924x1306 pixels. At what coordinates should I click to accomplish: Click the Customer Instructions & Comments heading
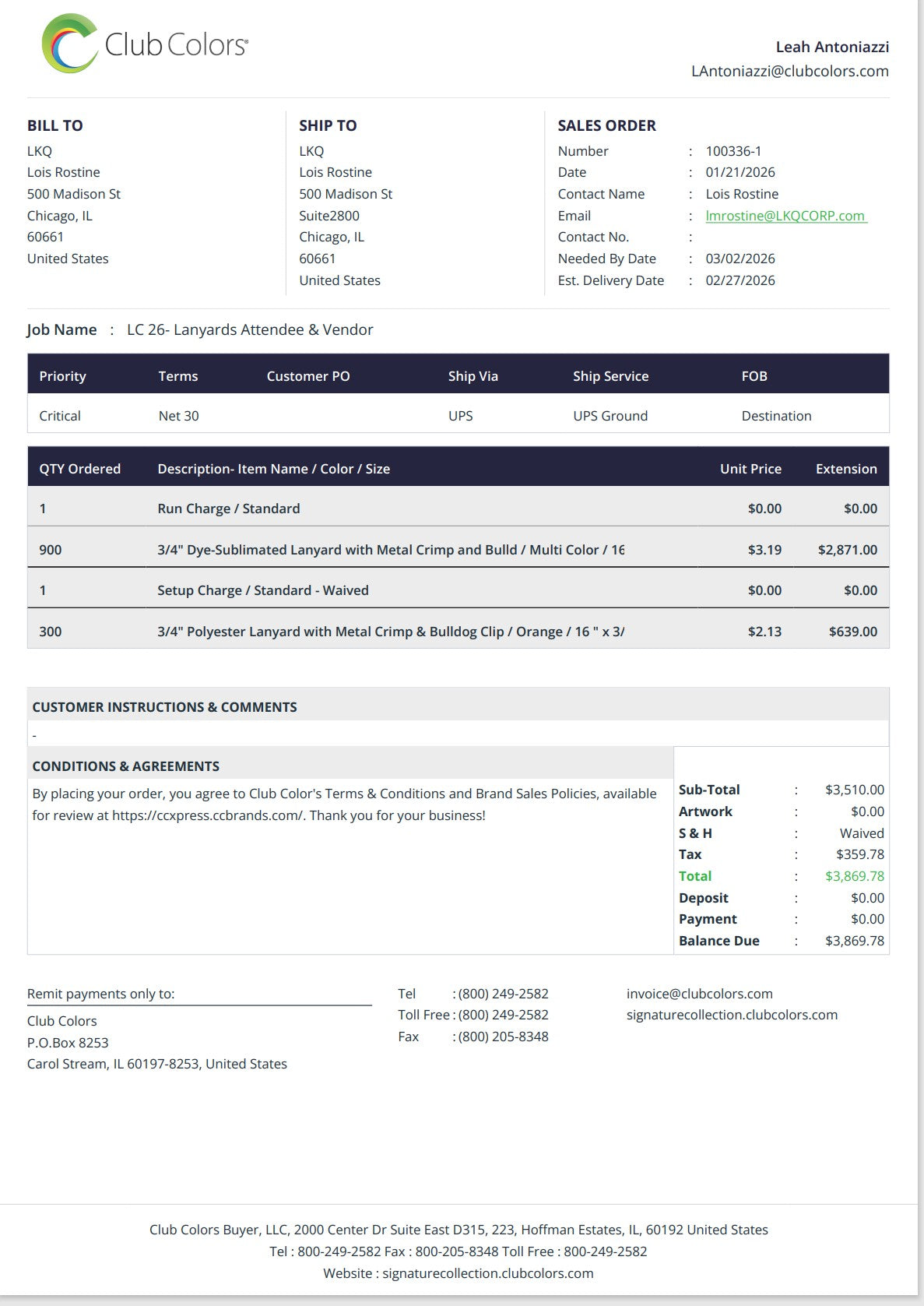click(164, 707)
